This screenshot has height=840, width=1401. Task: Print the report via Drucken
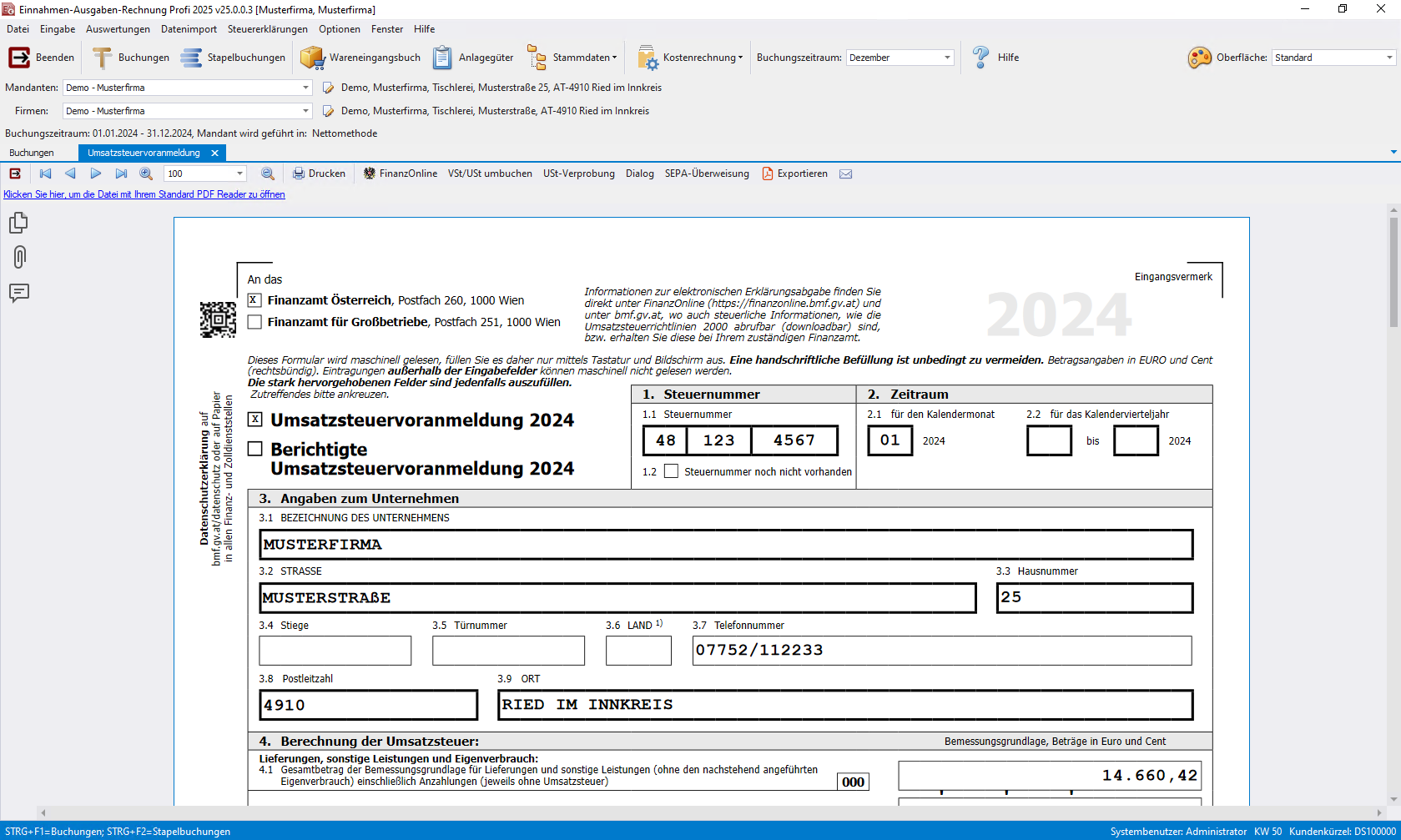319,174
